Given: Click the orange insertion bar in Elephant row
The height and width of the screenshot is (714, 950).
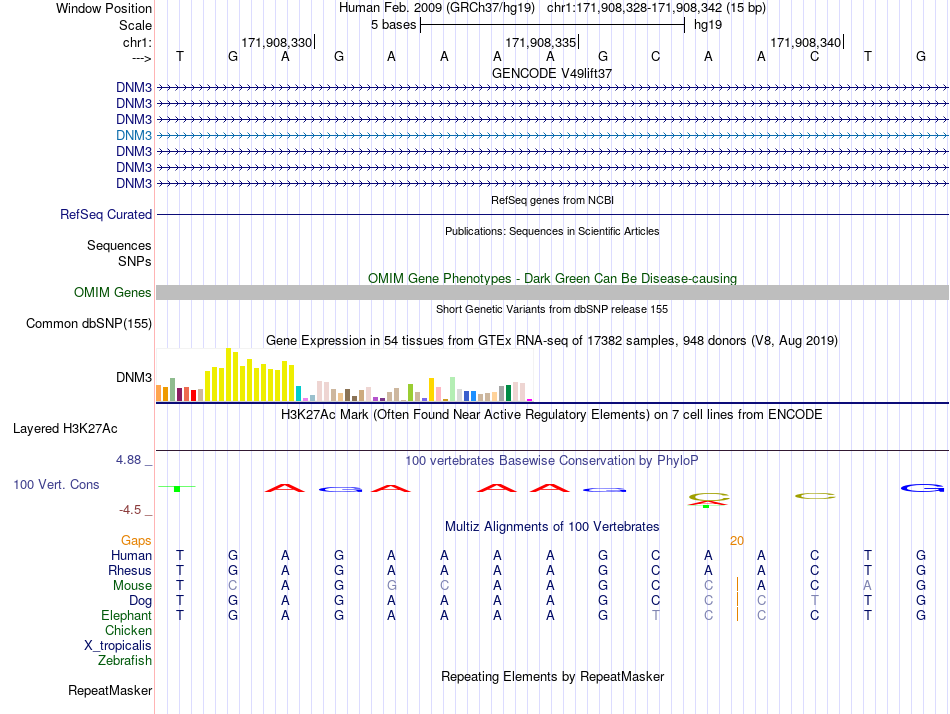Looking at the screenshot, I should coord(737,615).
